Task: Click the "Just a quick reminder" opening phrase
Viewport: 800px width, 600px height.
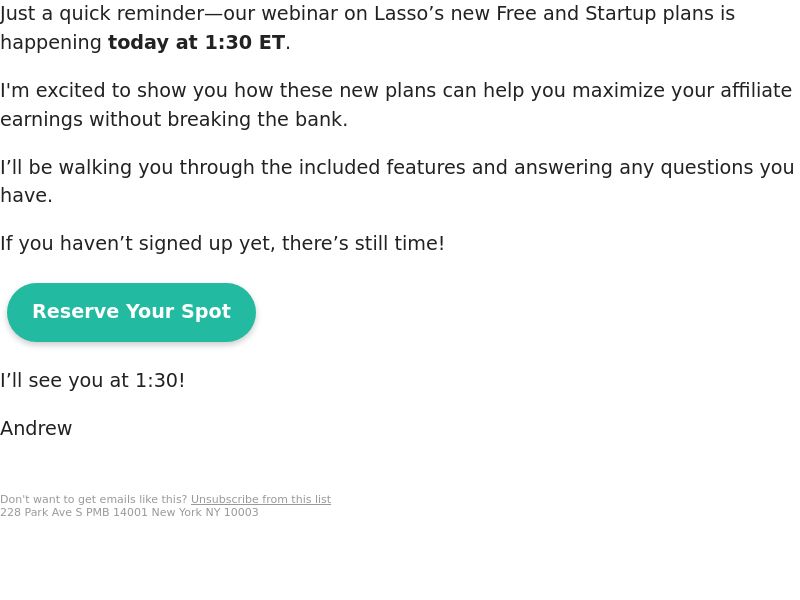Action: coord(102,13)
